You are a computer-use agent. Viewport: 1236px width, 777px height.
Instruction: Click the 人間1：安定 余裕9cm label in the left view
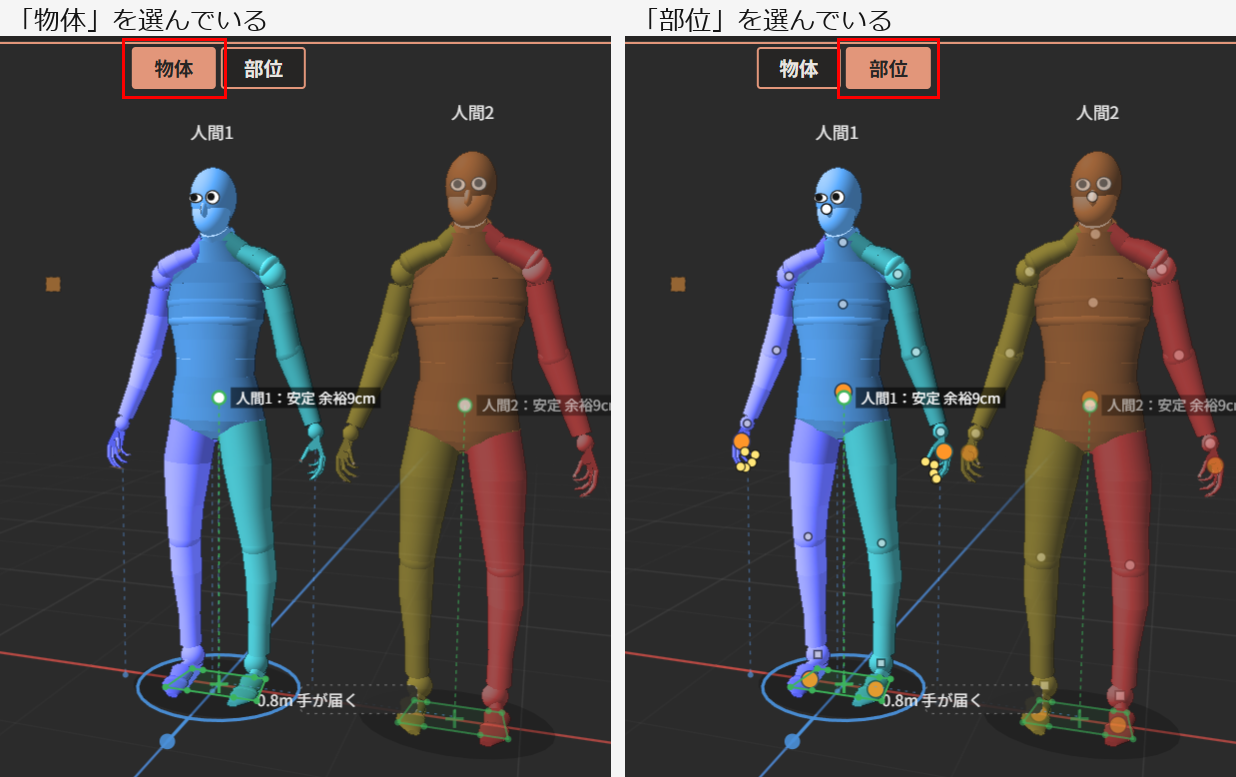point(305,398)
